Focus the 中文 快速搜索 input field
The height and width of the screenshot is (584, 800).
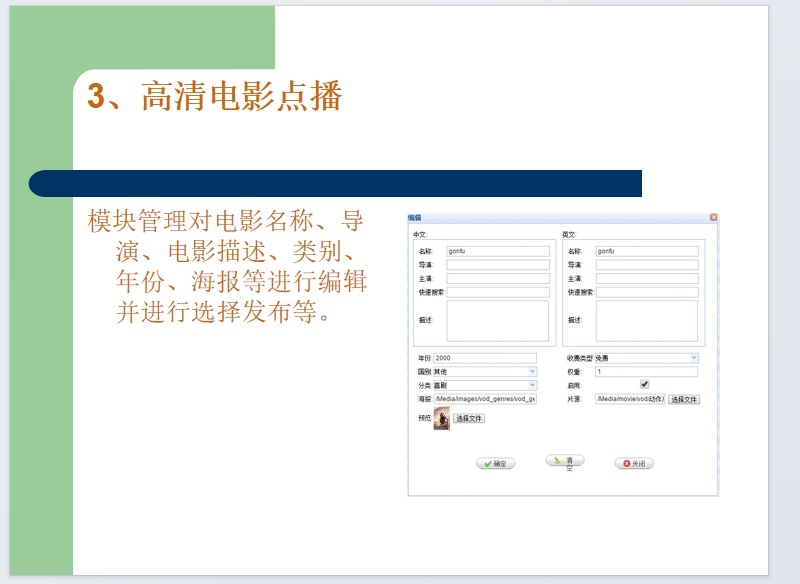coord(498,292)
